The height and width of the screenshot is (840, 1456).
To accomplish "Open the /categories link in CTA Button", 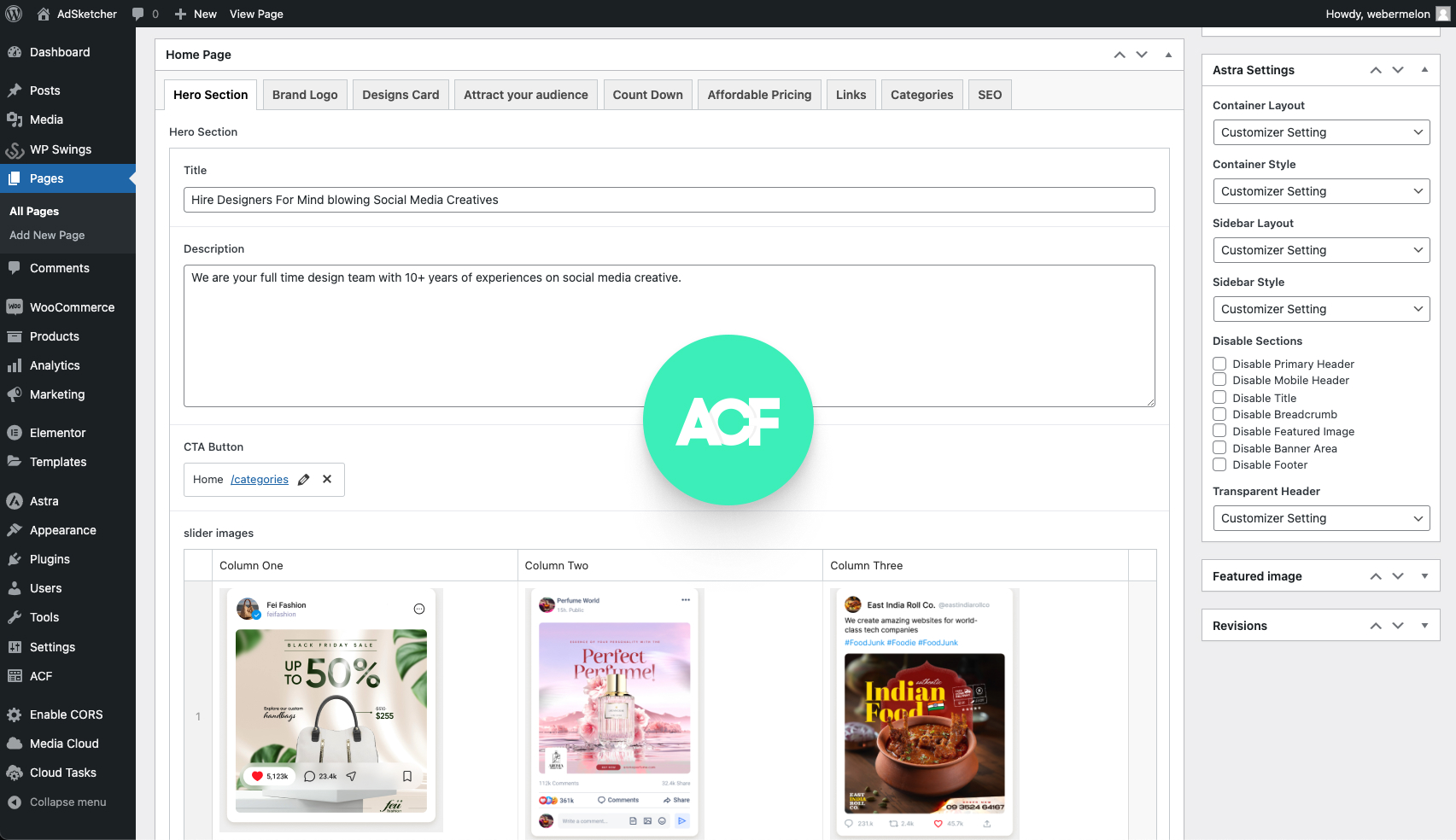I will coord(260,479).
